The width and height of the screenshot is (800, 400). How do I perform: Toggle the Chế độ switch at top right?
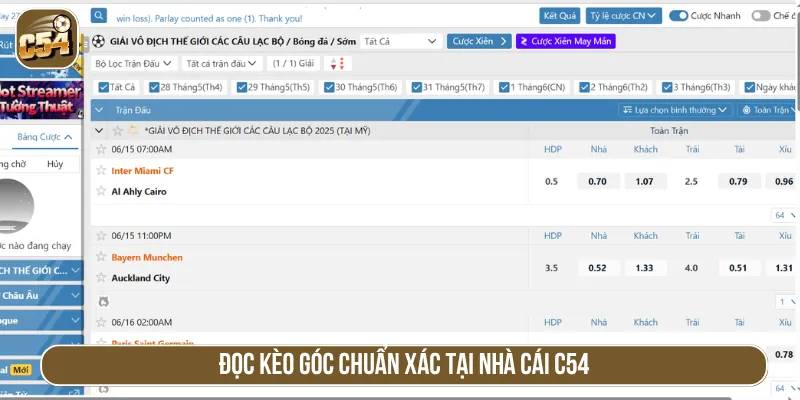point(761,16)
